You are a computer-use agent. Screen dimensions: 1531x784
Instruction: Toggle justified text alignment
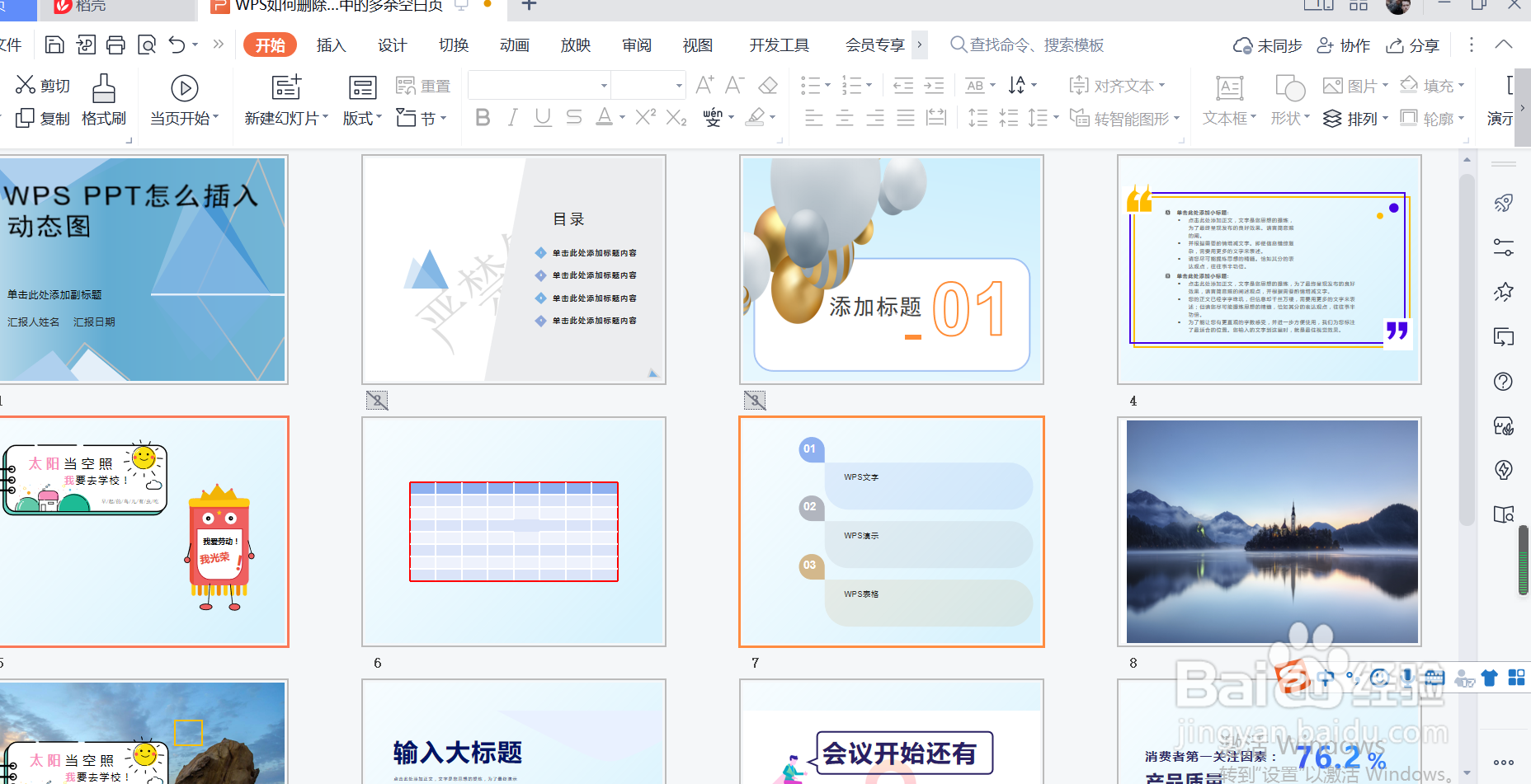pos(906,118)
